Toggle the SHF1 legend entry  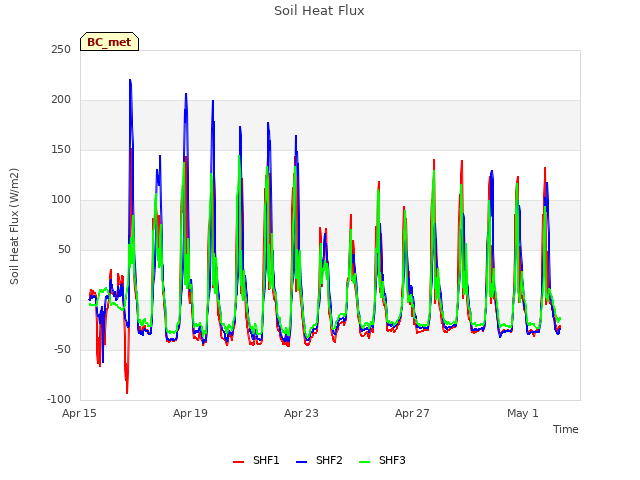click(x=256, y=460)
